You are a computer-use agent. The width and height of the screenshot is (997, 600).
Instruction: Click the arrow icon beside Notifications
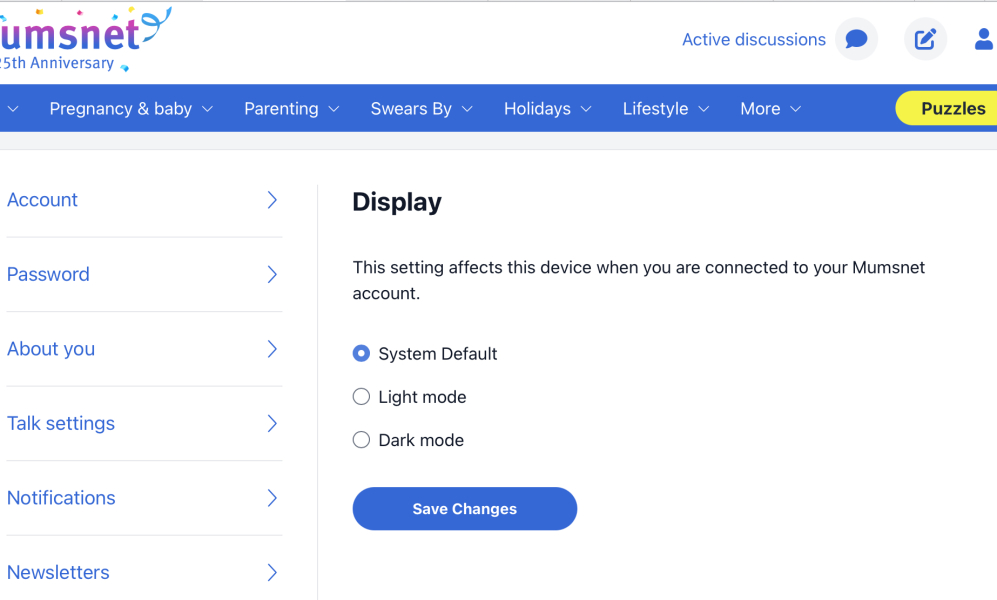(272, 498)
